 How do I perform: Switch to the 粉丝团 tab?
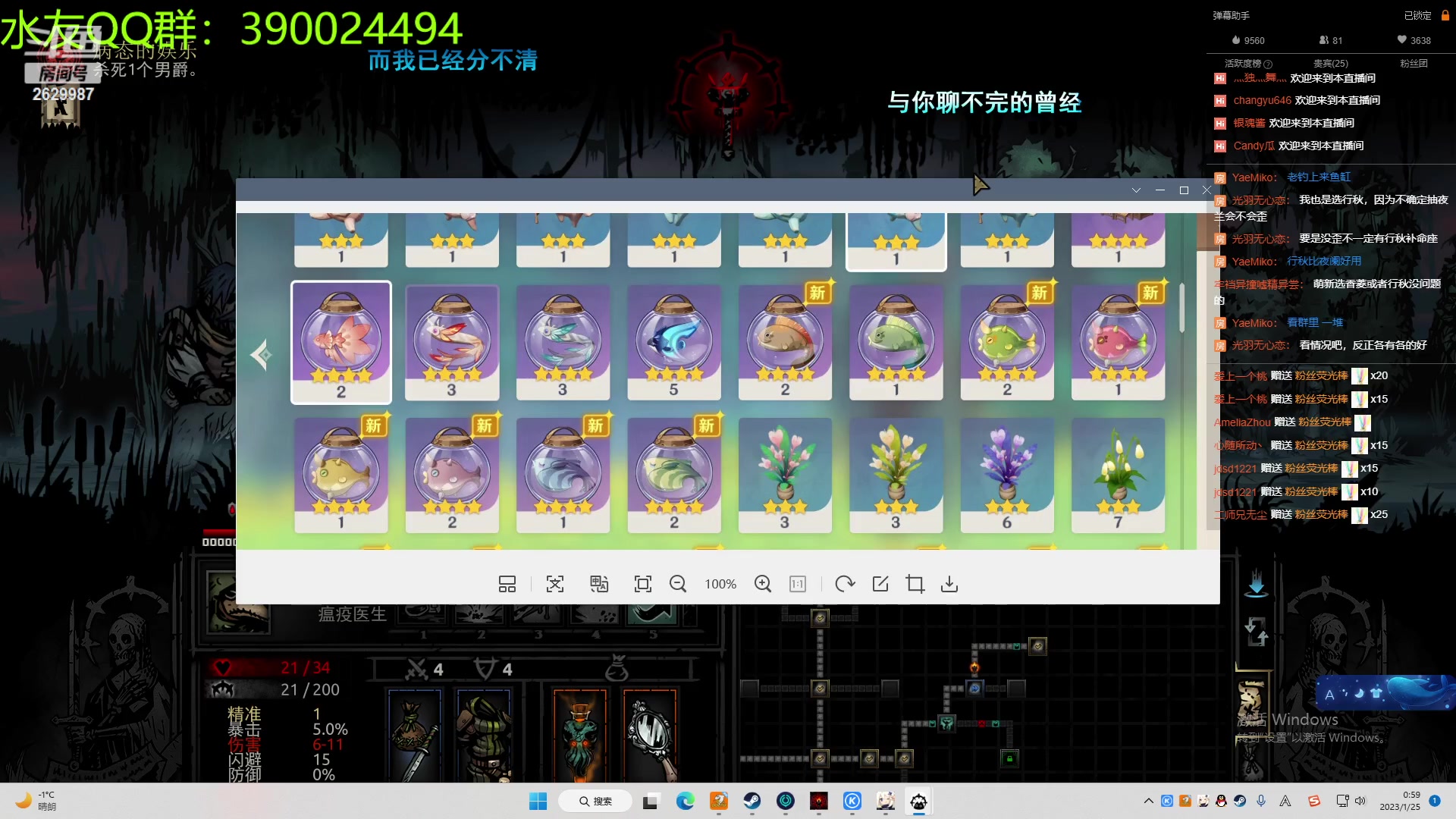tap(1414, 63)
